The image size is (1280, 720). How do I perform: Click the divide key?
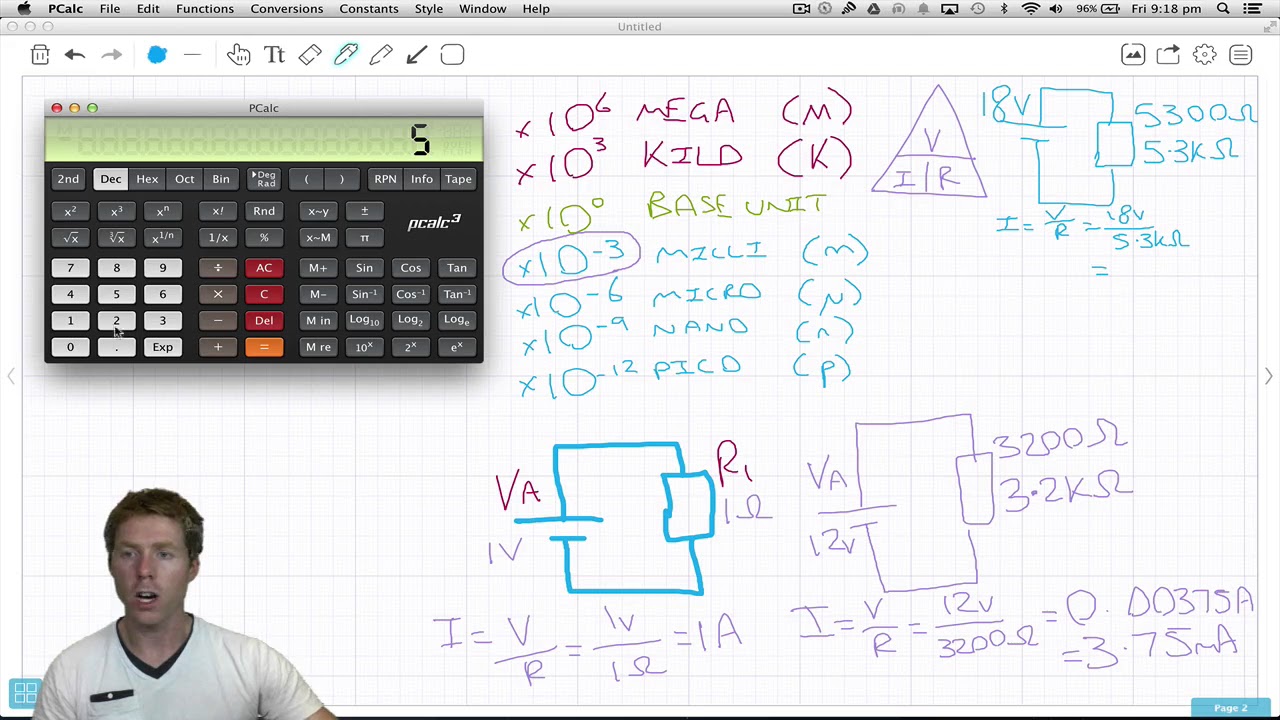[x=217, y=268]
